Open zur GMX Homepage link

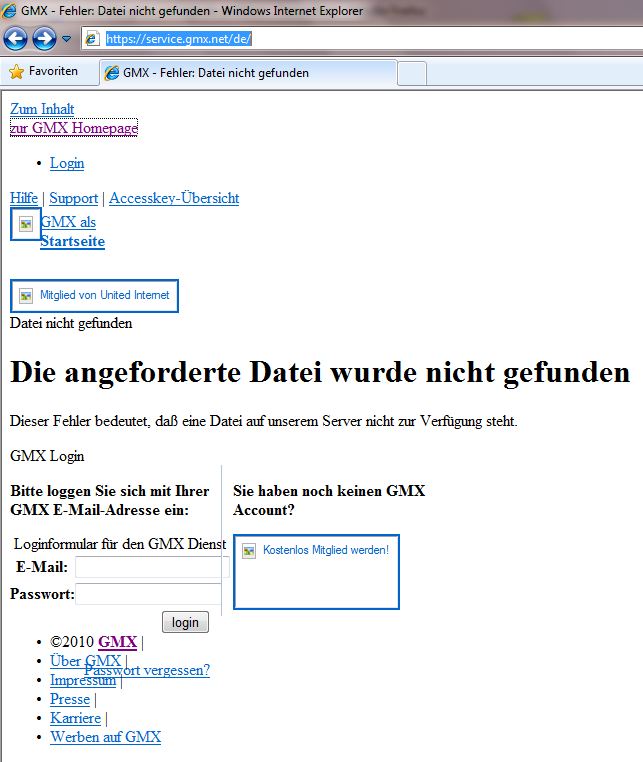pyautogui.click(x=74, y=128)
